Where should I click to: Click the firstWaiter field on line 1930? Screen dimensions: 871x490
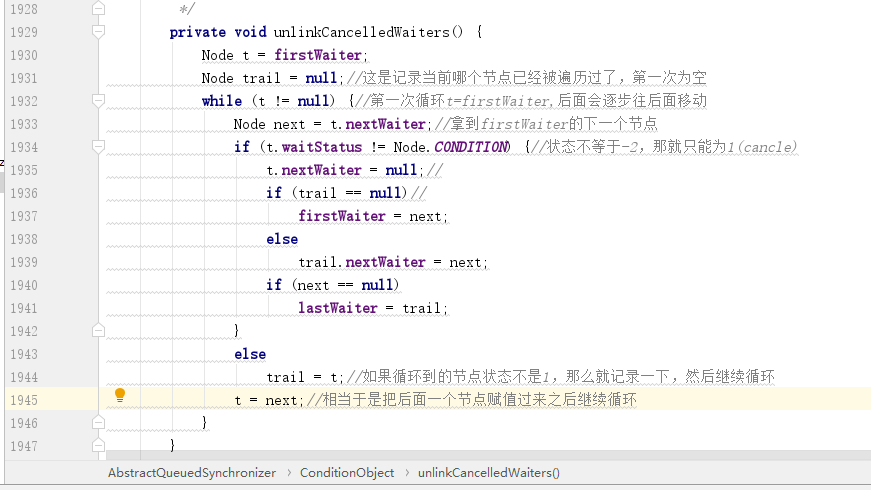coord(318,55)
